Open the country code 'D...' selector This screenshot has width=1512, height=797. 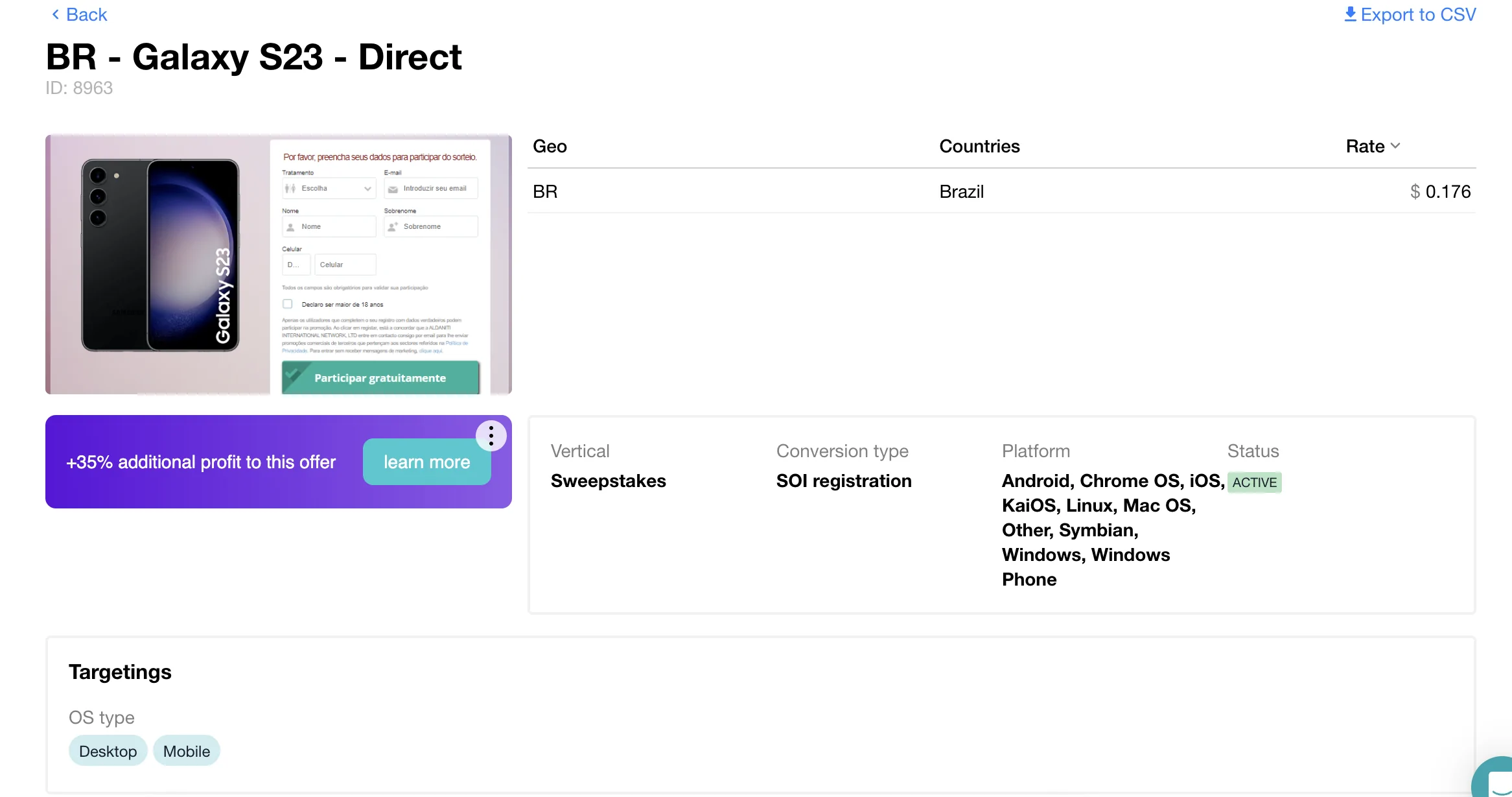point(296,265)
